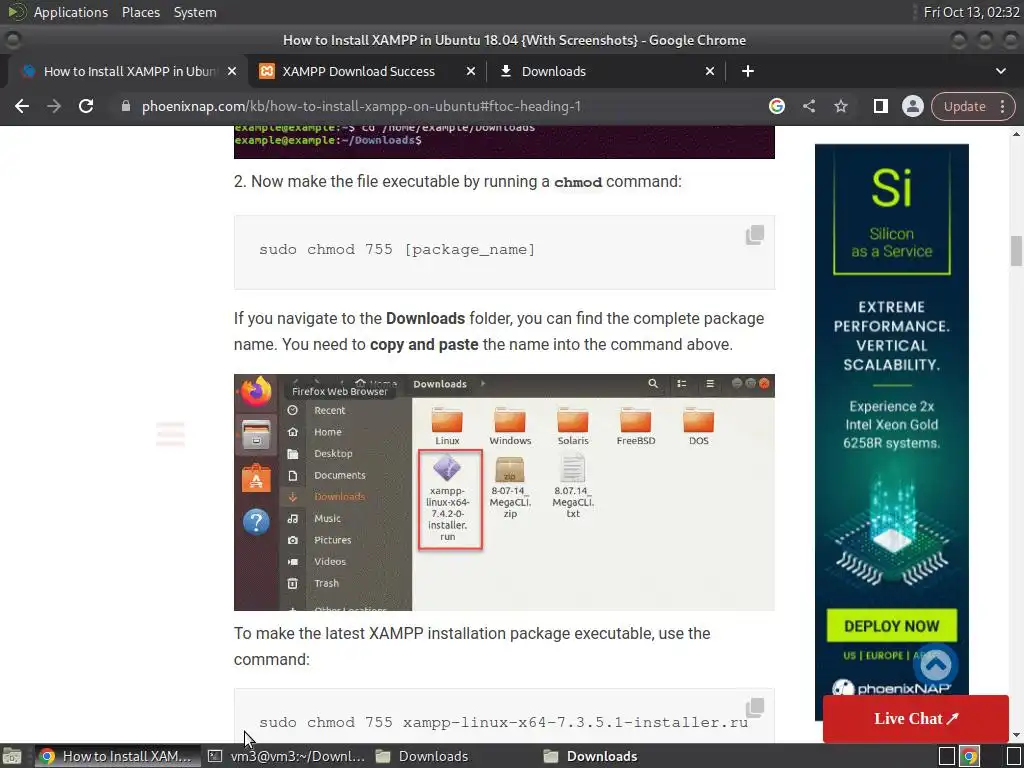Select the How to Install XAMPP tab
Image resolution: width=1024 pixels, height=768 pixels.
pyautogui.click(x=129, y=71)
